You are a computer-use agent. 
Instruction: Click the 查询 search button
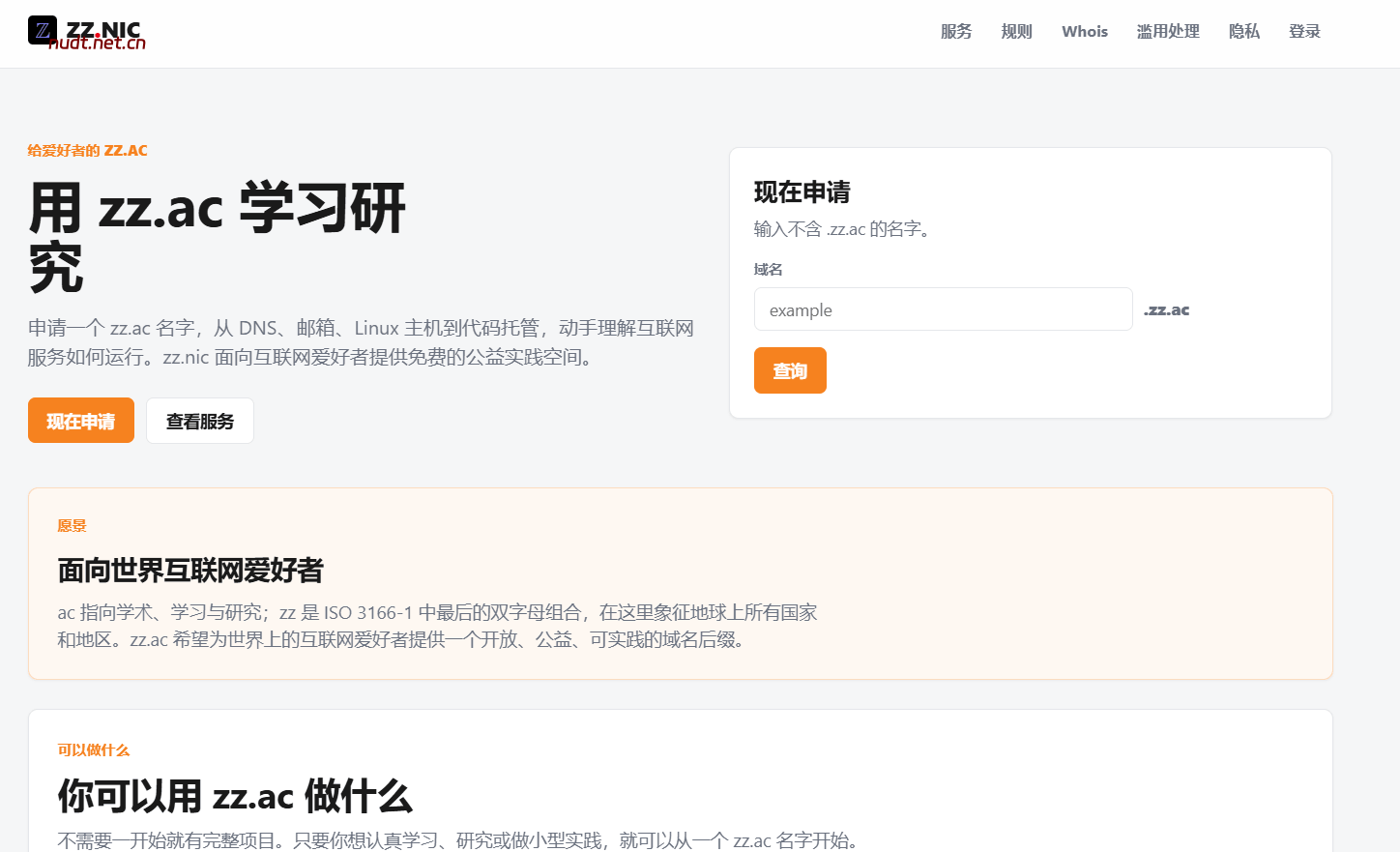(x=790, y=370)
